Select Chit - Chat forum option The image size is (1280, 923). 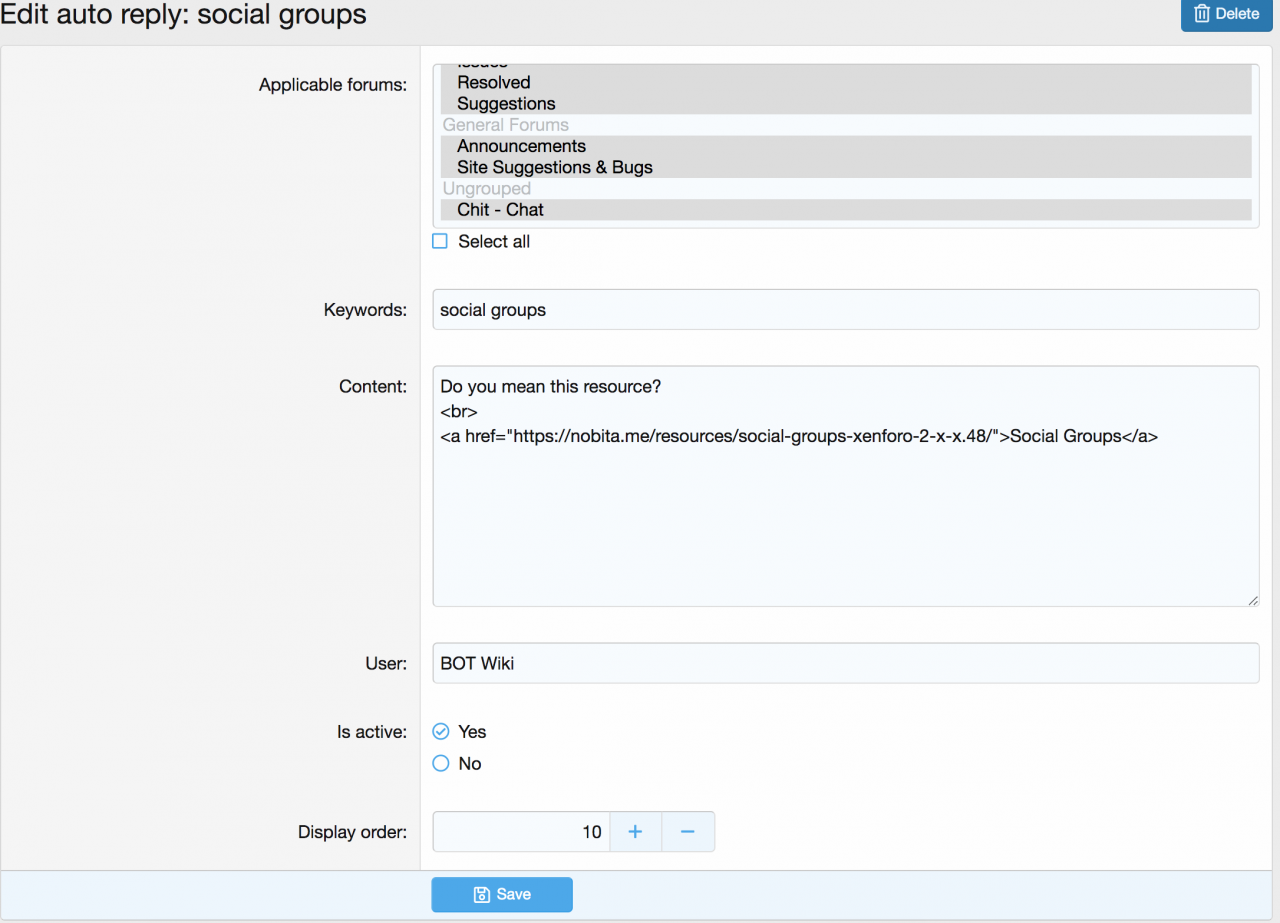[500, 210]
